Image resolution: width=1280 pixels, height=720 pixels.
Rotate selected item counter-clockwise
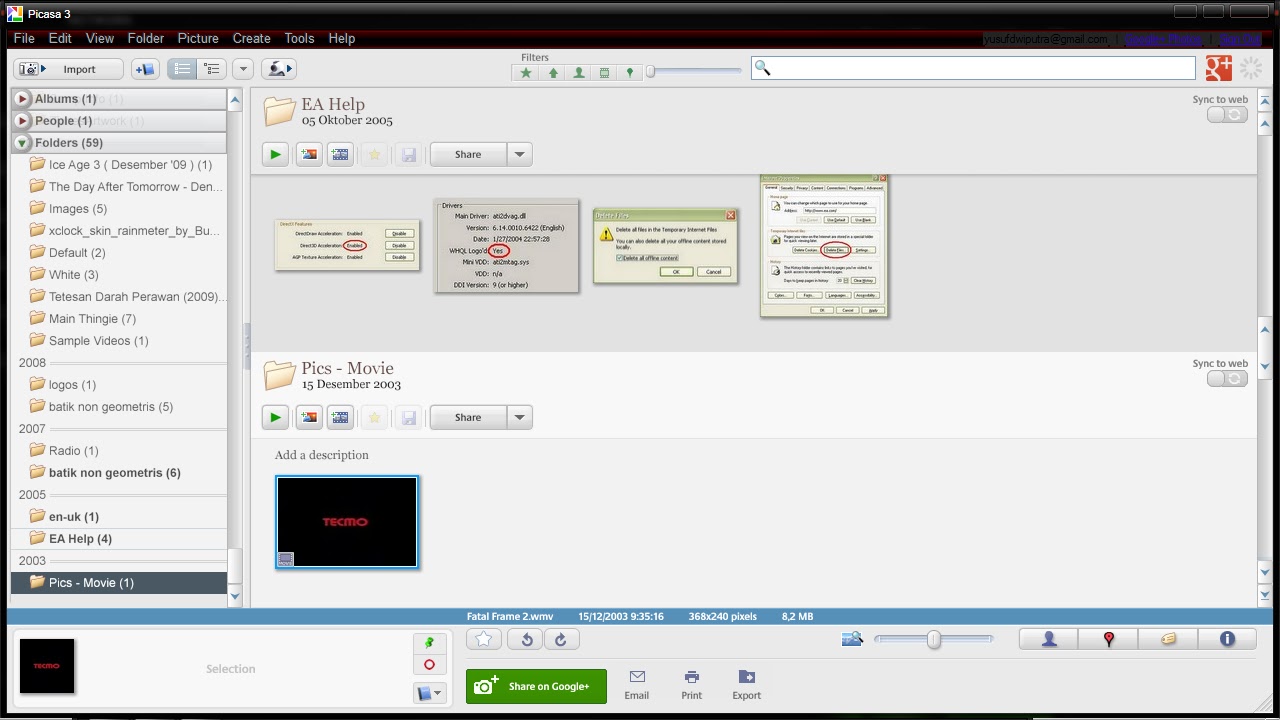[x=526, y=639]
